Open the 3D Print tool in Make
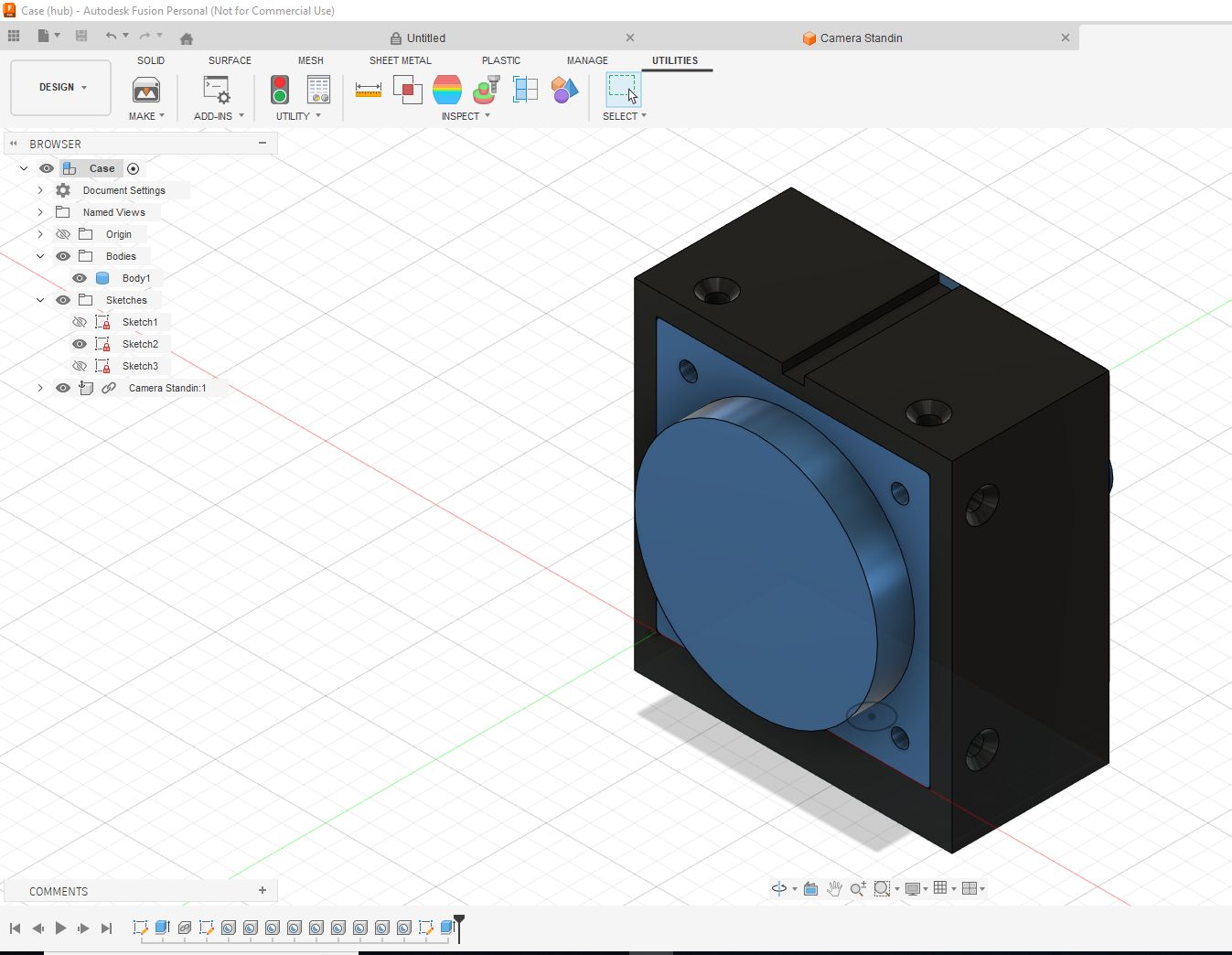The height and width of the screenshot is (955, 1232). click(146, 90)
